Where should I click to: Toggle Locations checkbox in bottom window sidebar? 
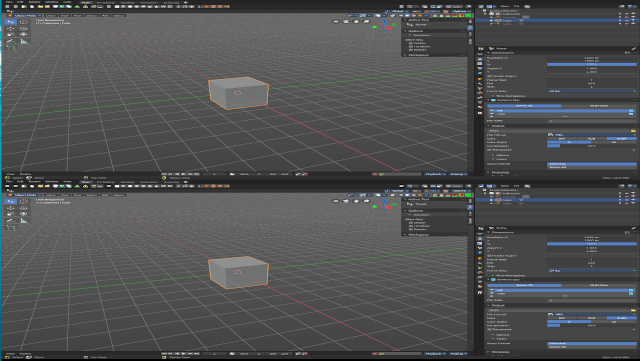[411, 226]
